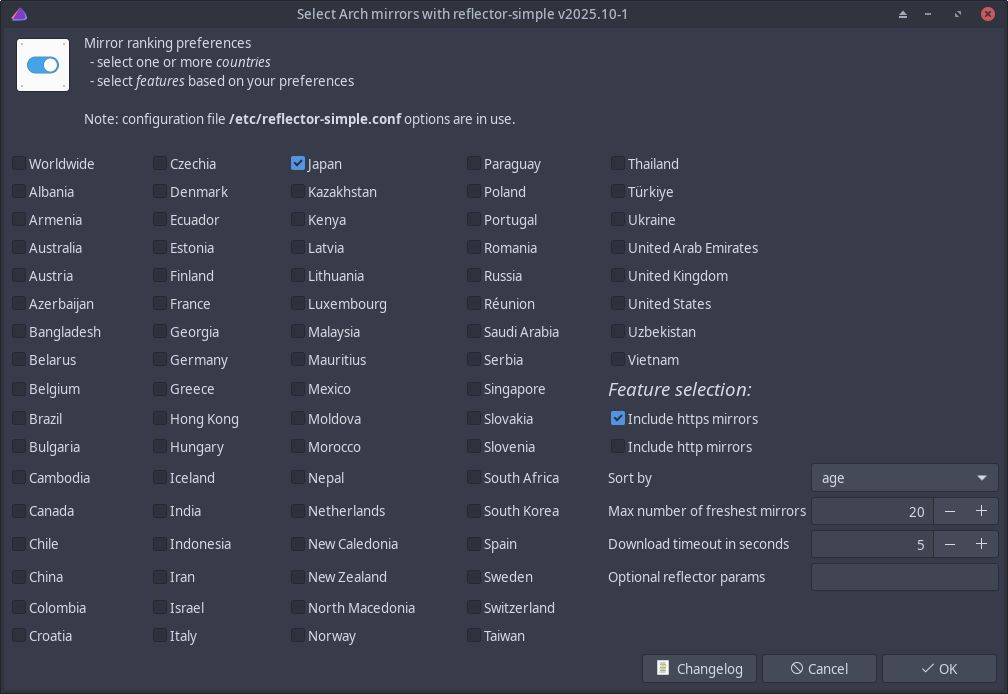Open the Sort by dropdown
This screenshot has width=1008, height=694.
[x=904, y=478]
